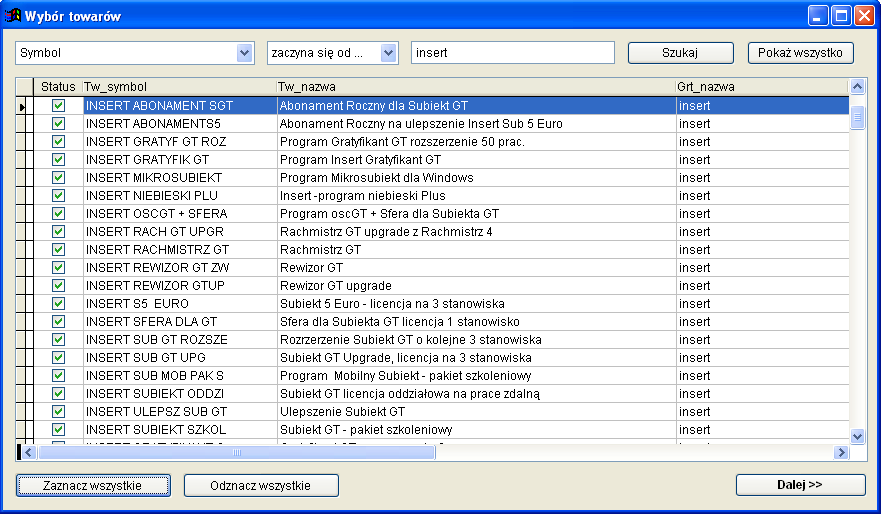Viewport: 881px width, 514px height.
Task: Click the Pokaż wszystko button
Action: pos(800,53)
